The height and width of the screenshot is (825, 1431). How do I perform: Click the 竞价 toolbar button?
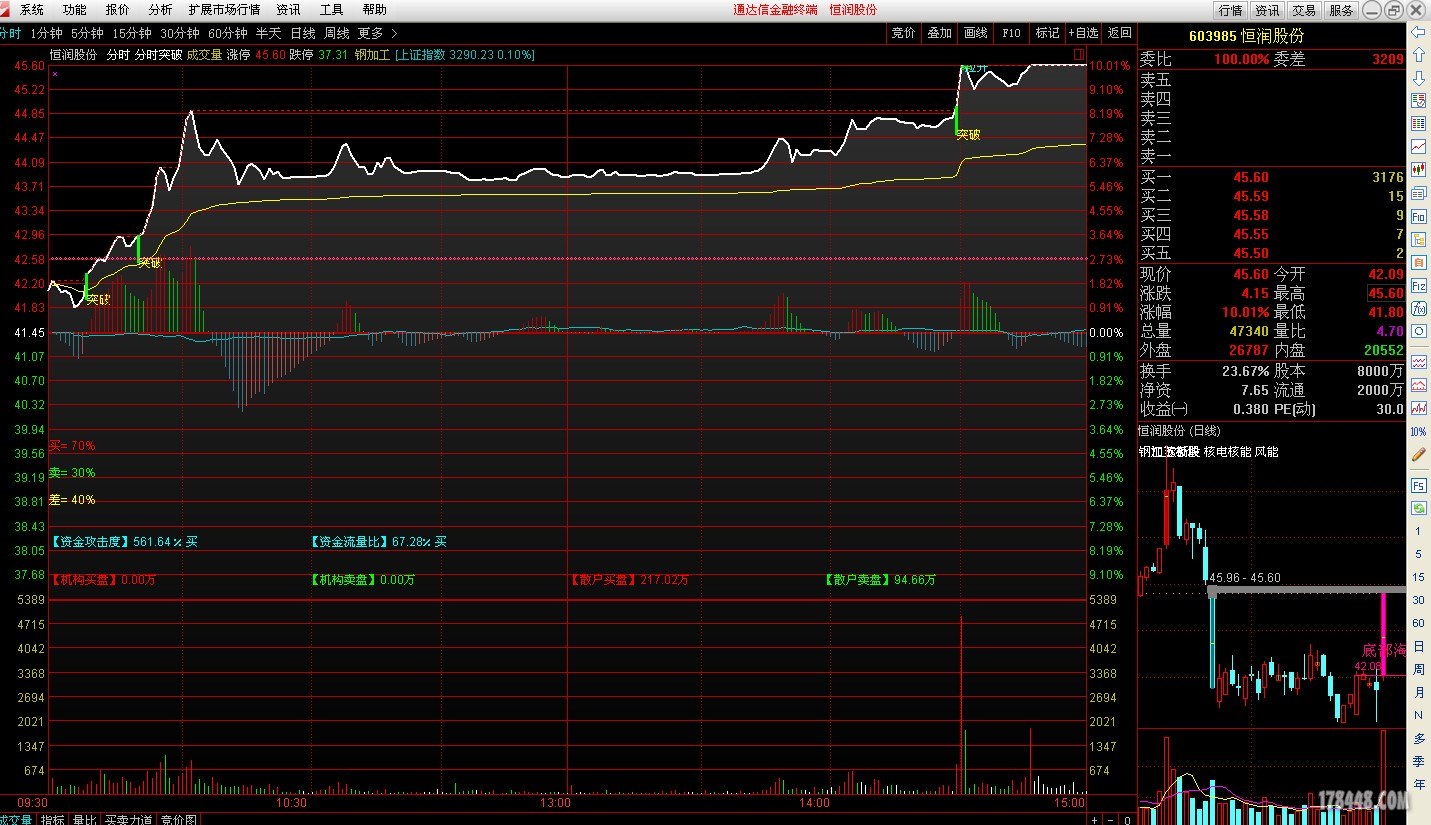pyautogui.click(x=903, y=33)
